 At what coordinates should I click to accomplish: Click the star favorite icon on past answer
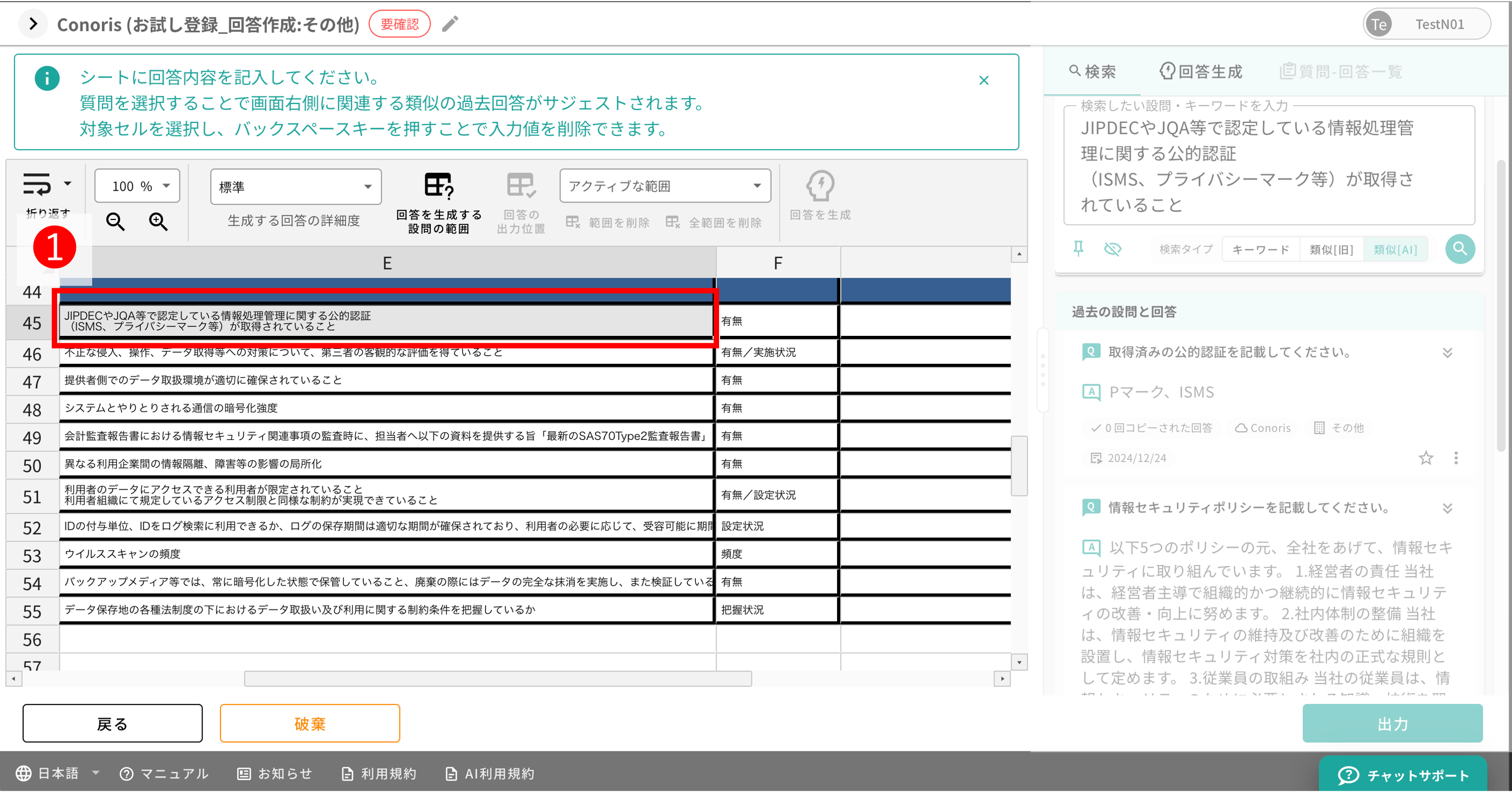1426,458
